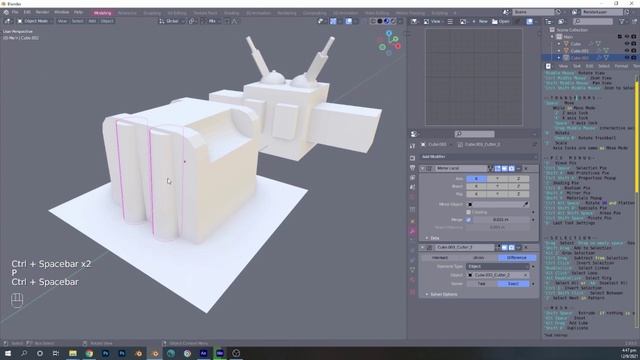Screen dimensions: 640x360
Task: Open the Window menu
Action: (62, 12)
